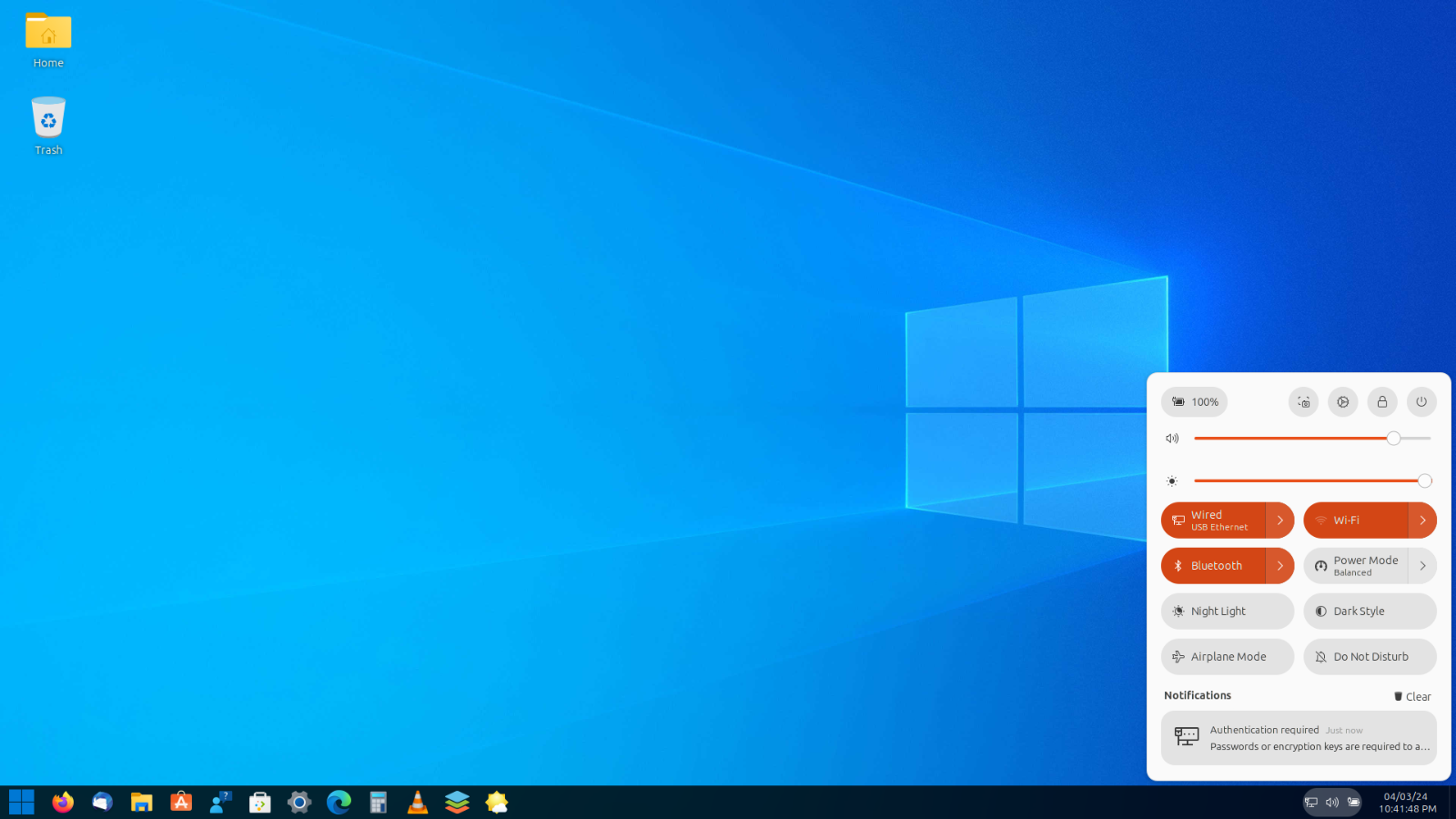The height and width of the screenshot is (819, 1456).
Task: Open the VLC media player icon
Action: (417, 802)
